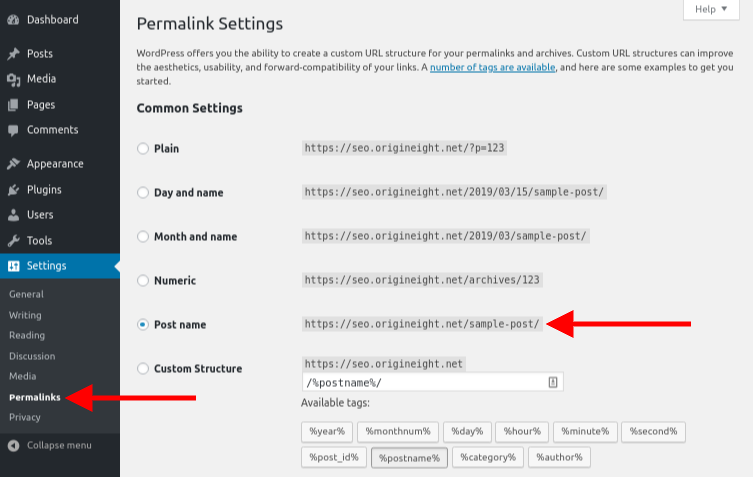753x477 pixels.
Task: Open Dashboard via its gauge icon
Action: 13,20
